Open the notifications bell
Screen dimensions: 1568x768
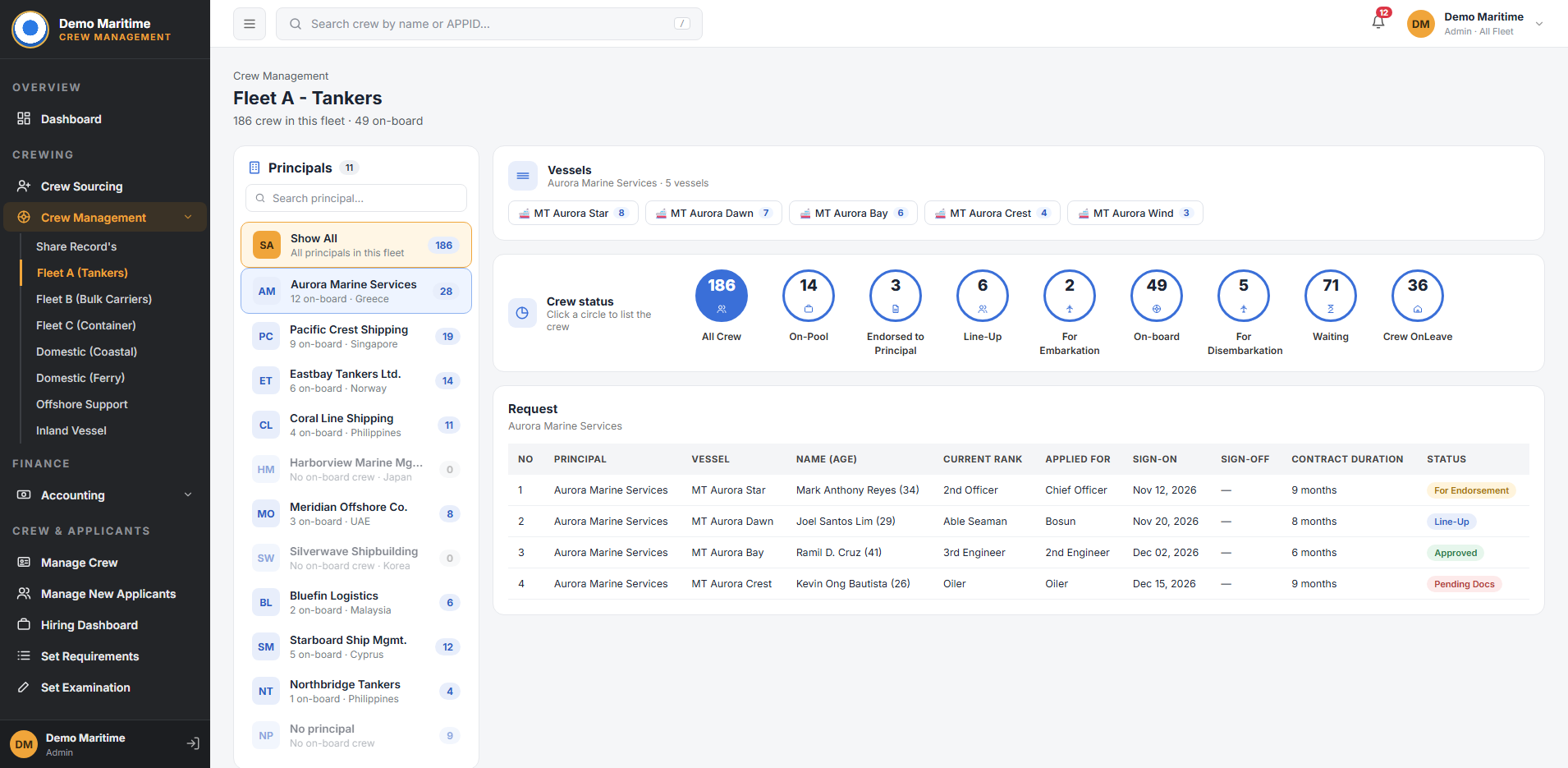[x=1378, y=22]
